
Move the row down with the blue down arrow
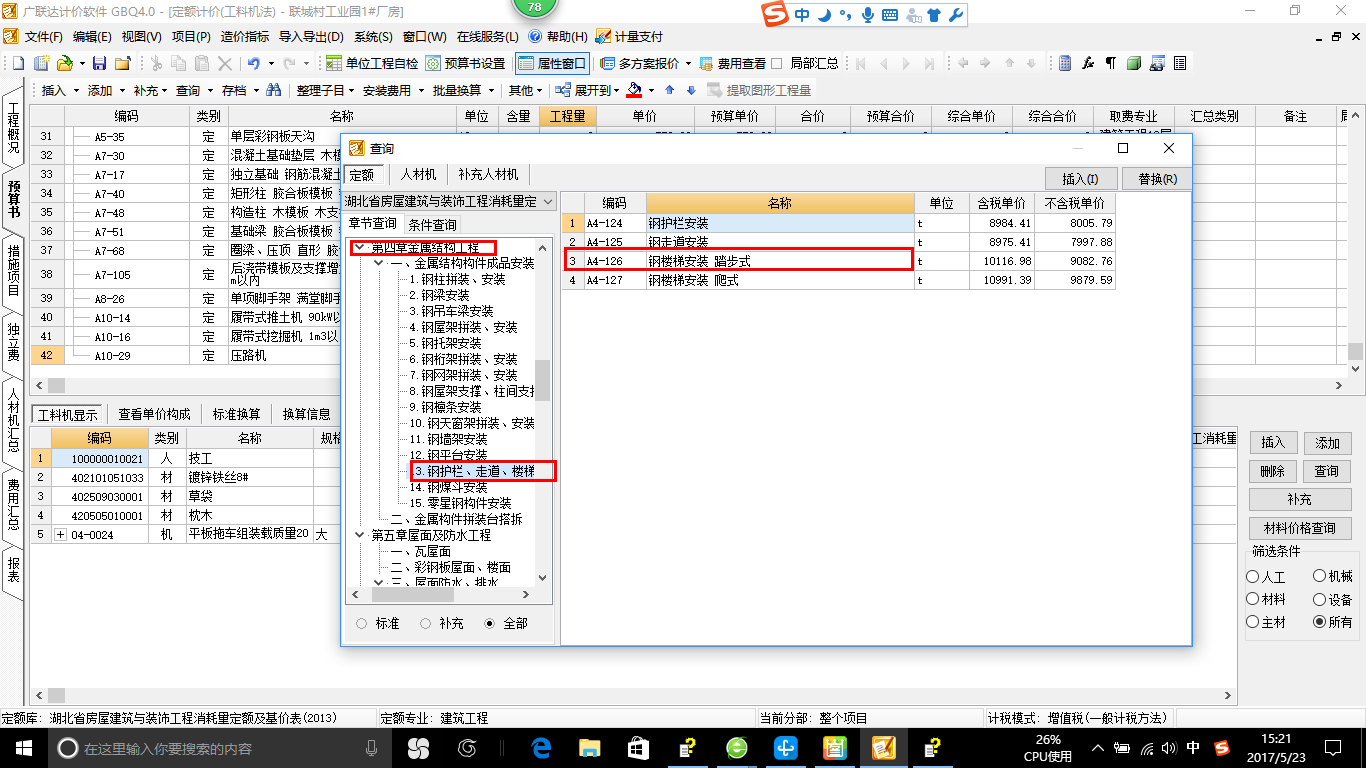(x=690, y=90)
